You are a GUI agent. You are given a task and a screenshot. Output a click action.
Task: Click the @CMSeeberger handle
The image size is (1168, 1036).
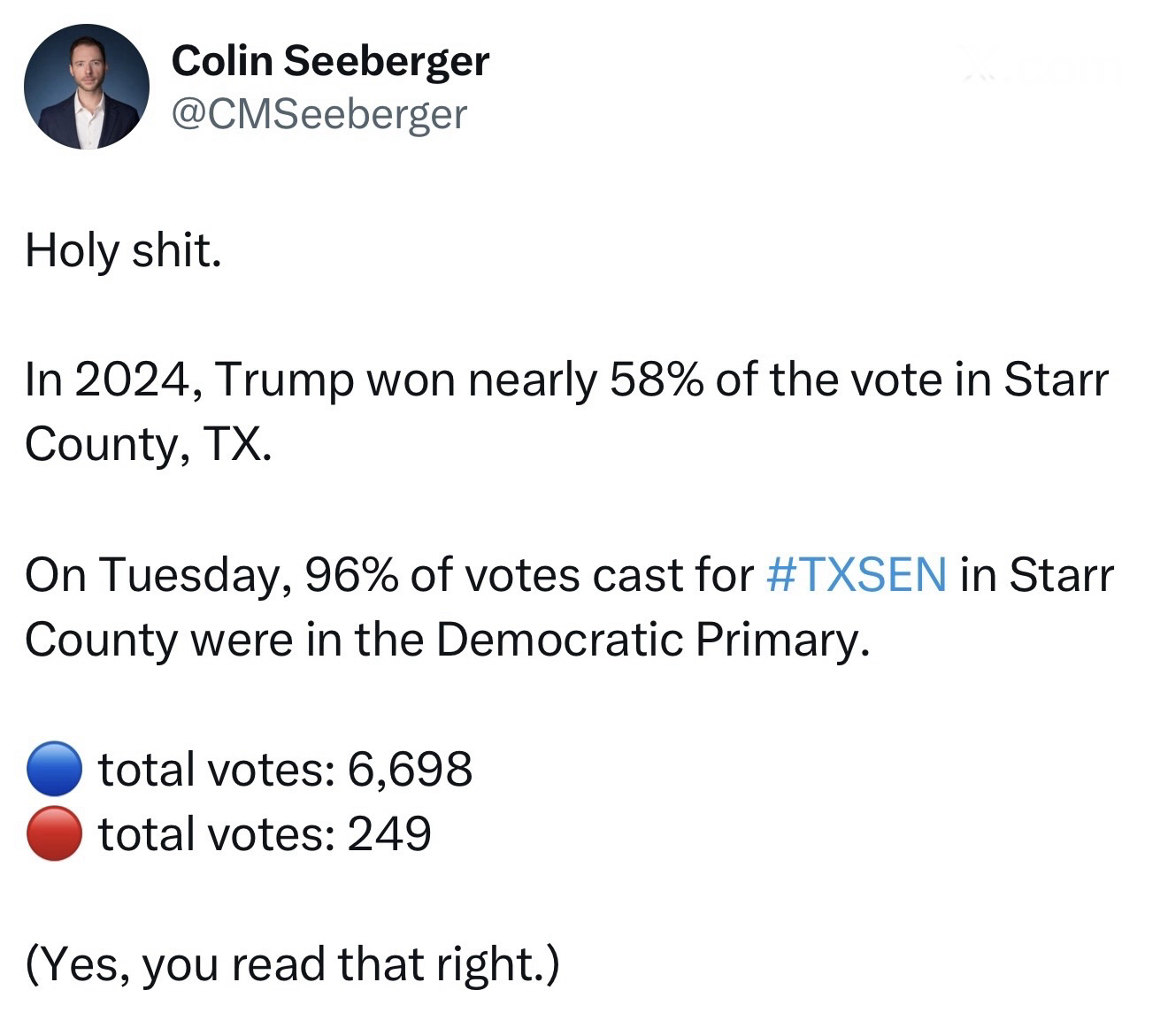(318, 114)
